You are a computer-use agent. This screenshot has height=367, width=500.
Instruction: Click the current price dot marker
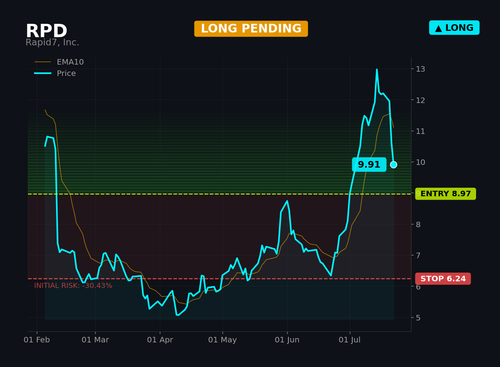393,164
